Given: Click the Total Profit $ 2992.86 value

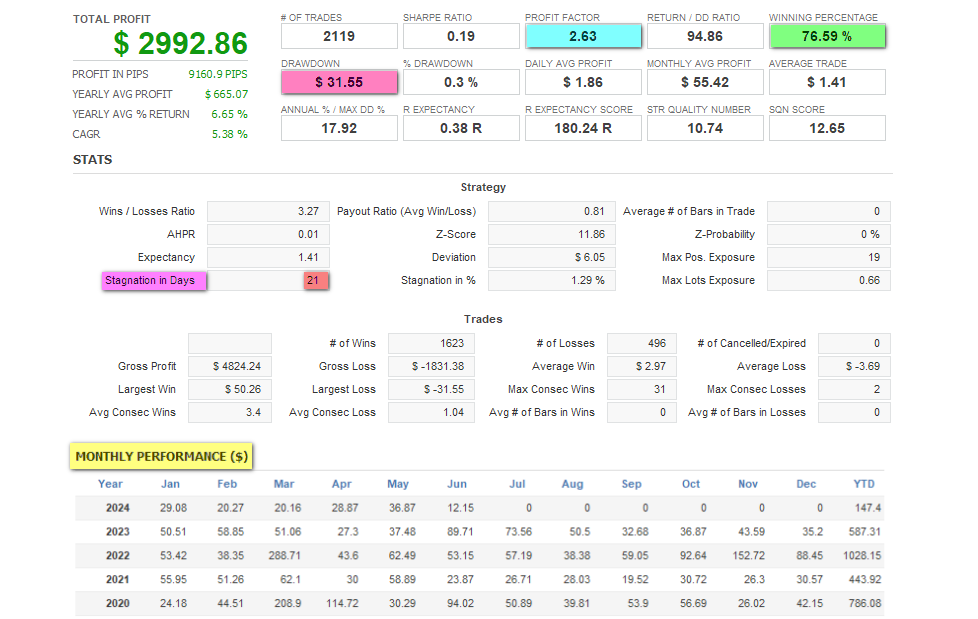Looking at the screenshot, I should [x=180, y=43].
